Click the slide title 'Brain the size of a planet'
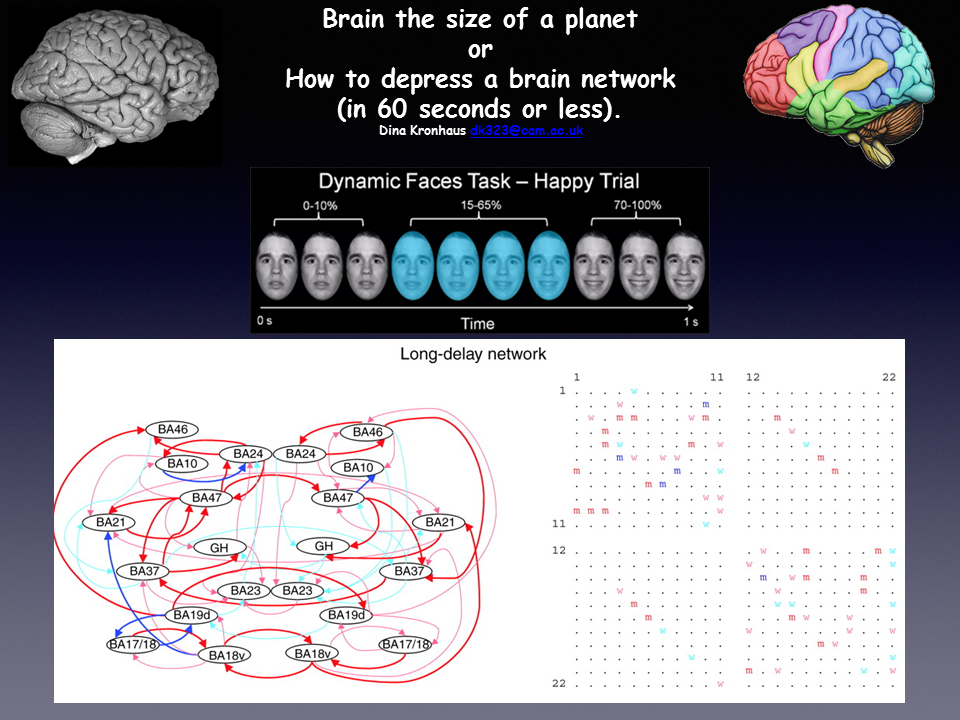The height and width of the screenshot is (720, 960). click(x=480, y=20)
